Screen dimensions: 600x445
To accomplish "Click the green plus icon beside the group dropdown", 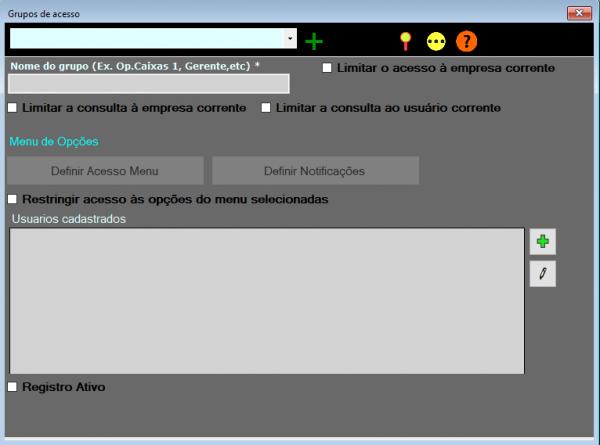I will click(x=314, y=41).
